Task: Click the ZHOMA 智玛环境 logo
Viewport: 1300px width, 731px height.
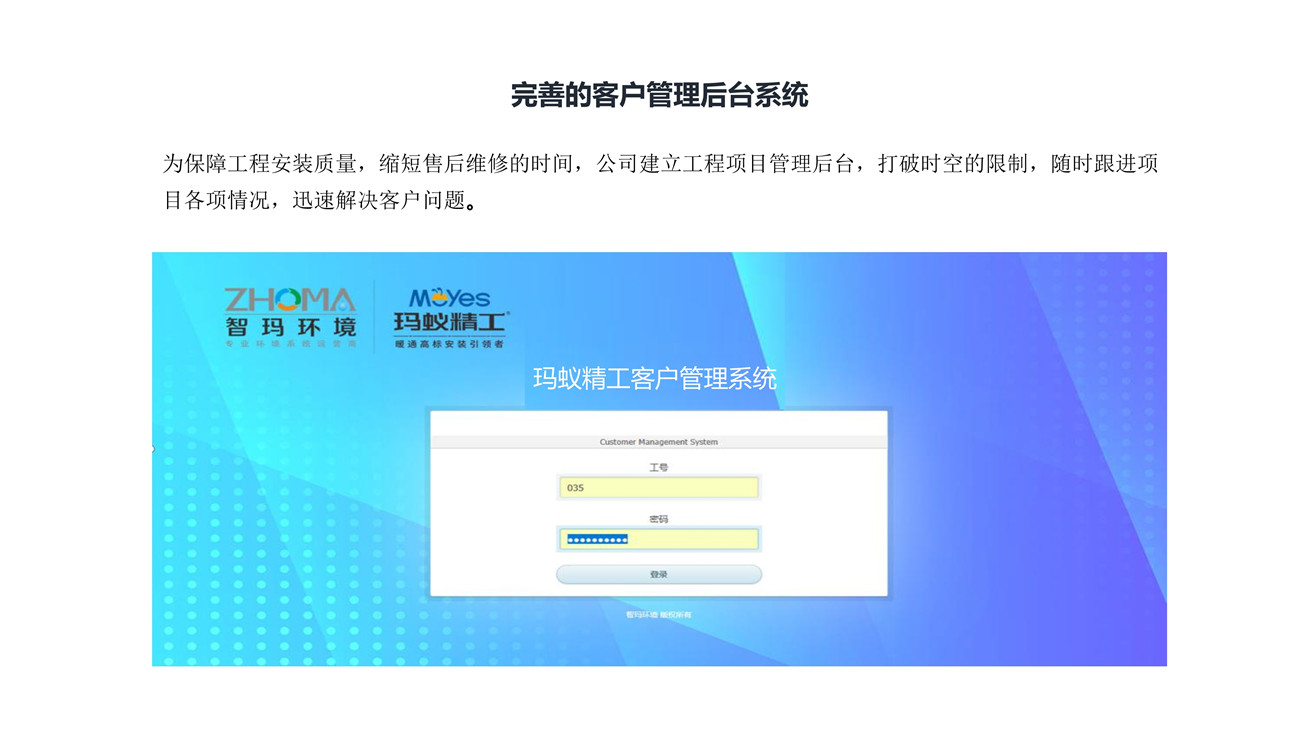Action: click(x=290, y=317)
